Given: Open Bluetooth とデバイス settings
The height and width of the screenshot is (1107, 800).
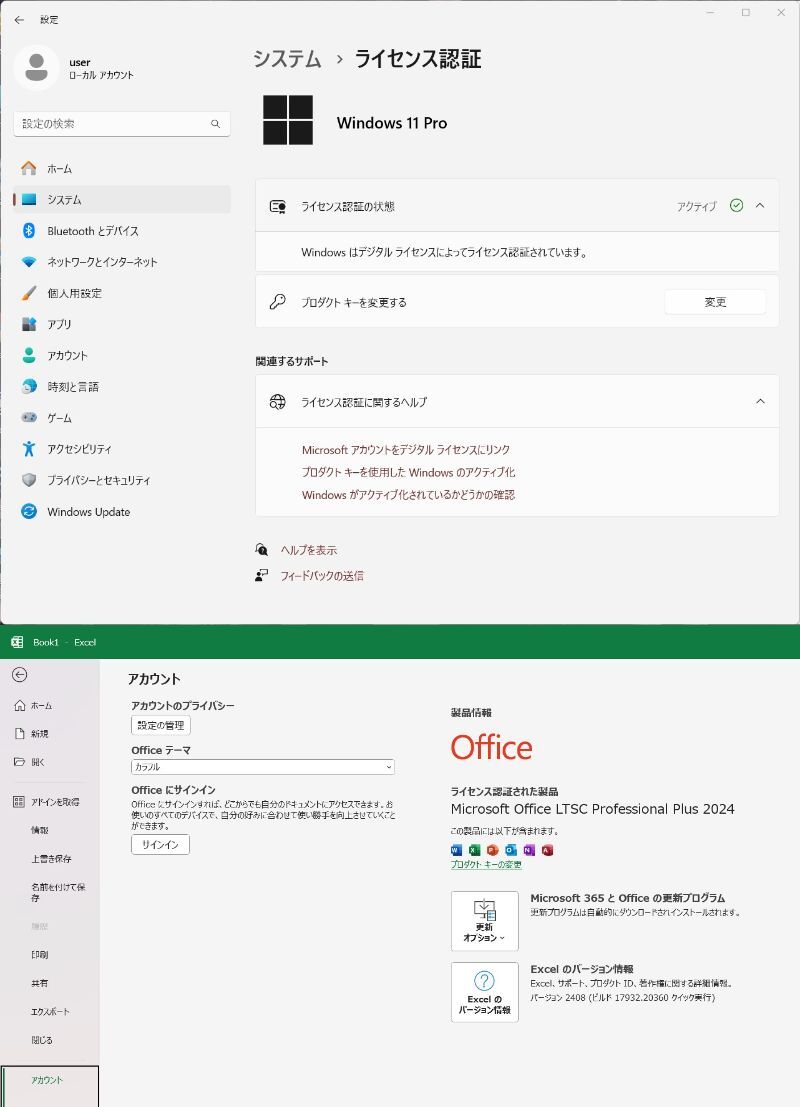Looking at the screenshot, I should pyautogui.click(x=121, y=231).
